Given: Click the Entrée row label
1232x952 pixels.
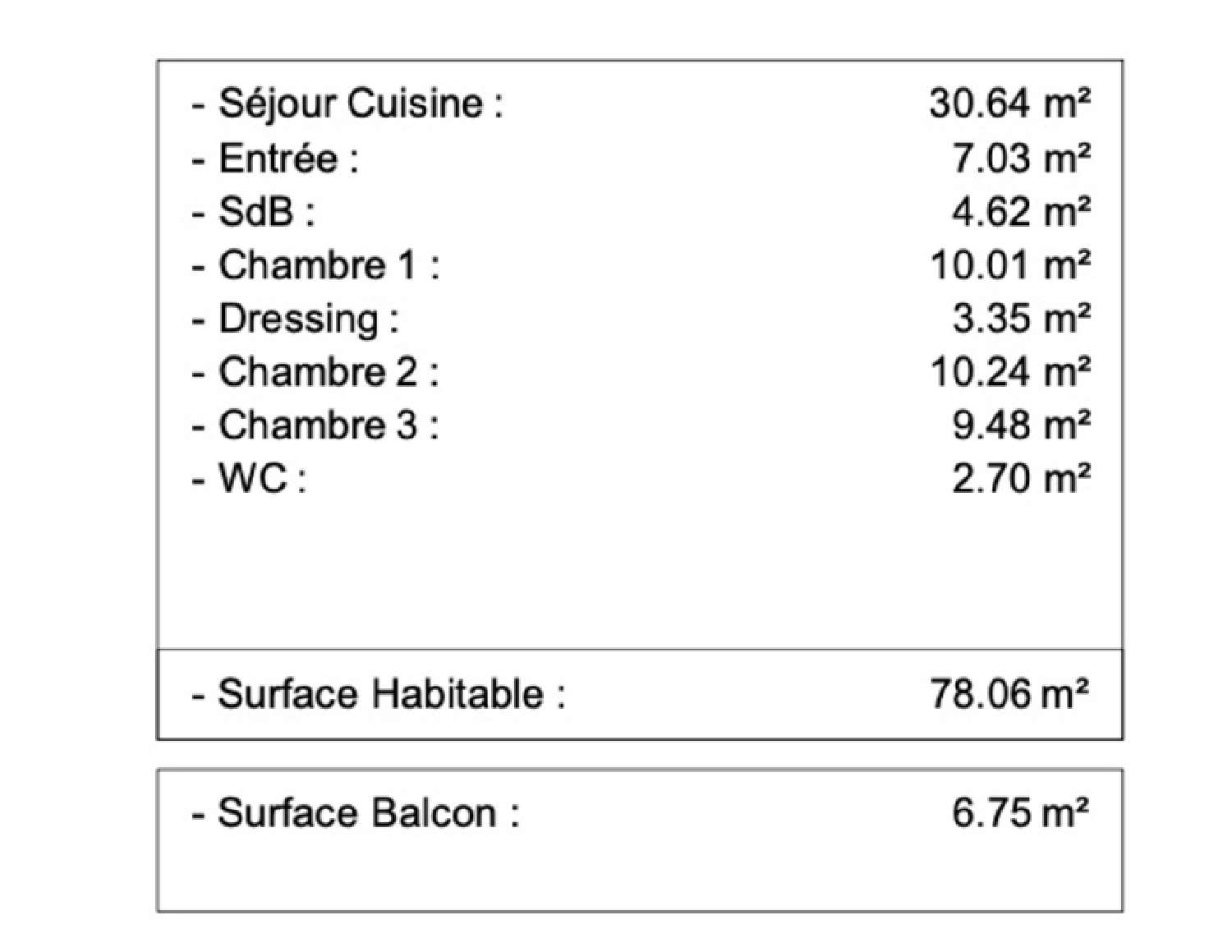Looking at the screenshot, I should click(x=276, y=159).
